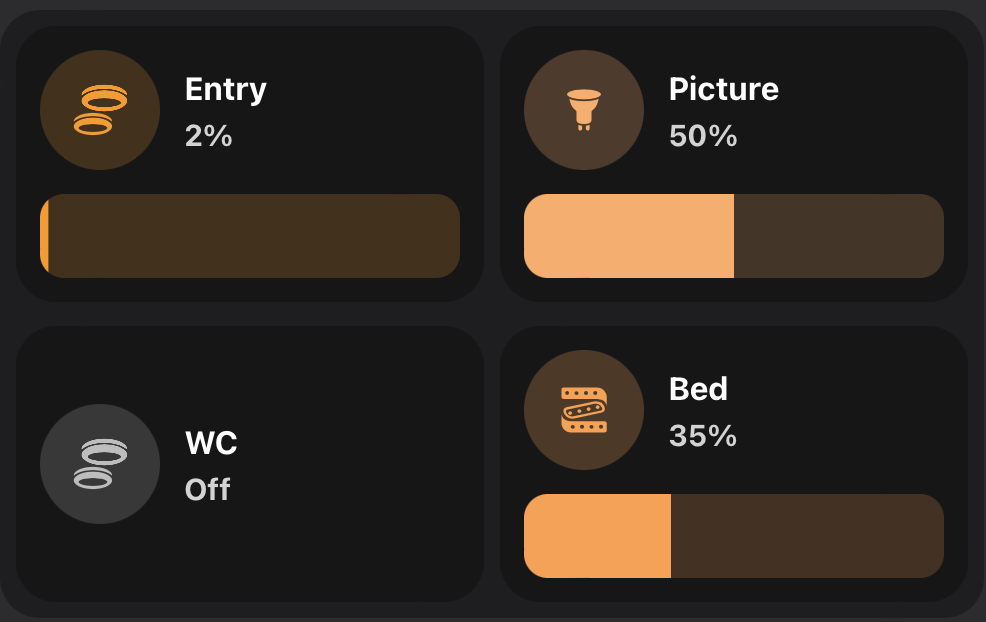
Task: Click the Picture 50% brightness text
Action: pyautogui.click(x=703, y=136)
